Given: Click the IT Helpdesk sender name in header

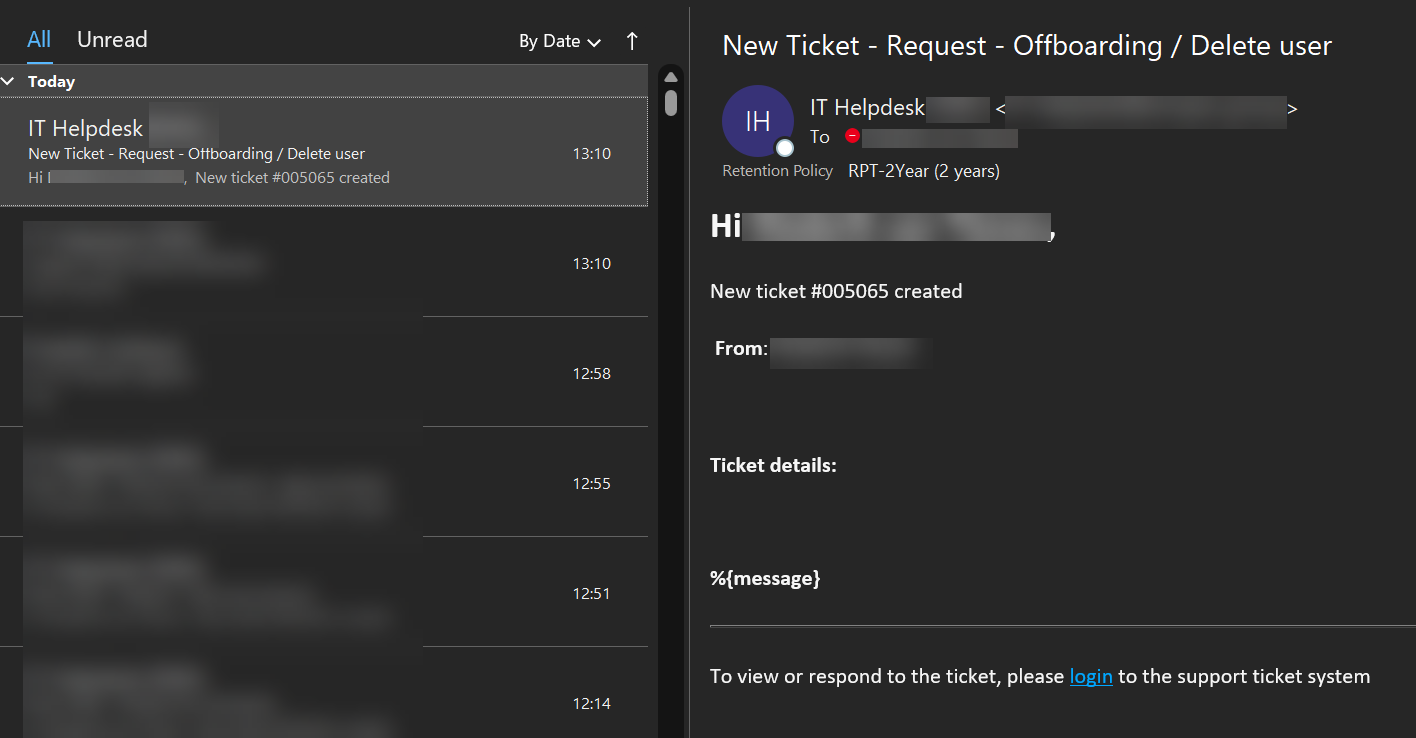Looking at the screenshot, I should coord(867,108).
